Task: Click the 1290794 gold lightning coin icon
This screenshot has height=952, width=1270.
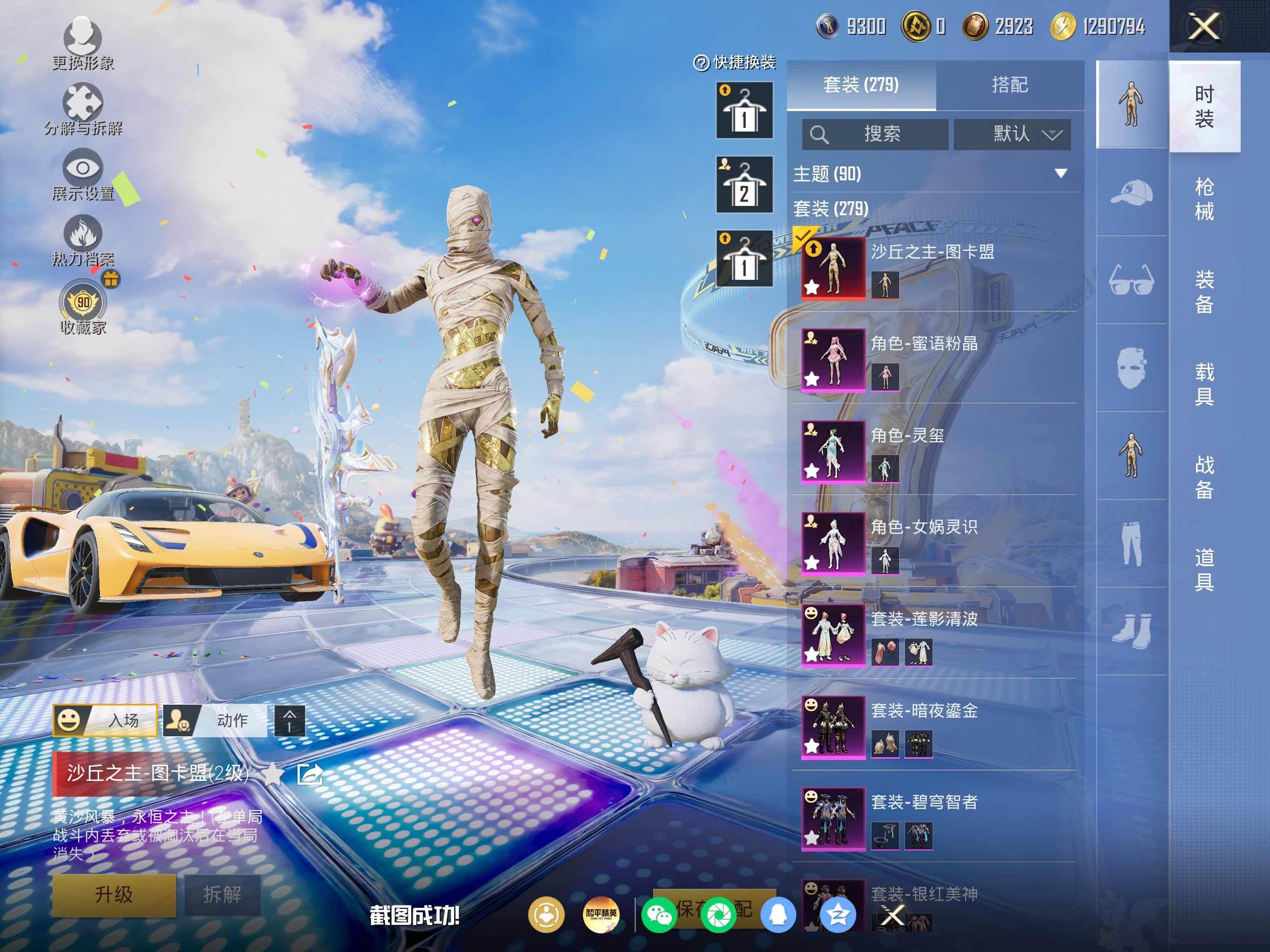Action: (1063, 26)
